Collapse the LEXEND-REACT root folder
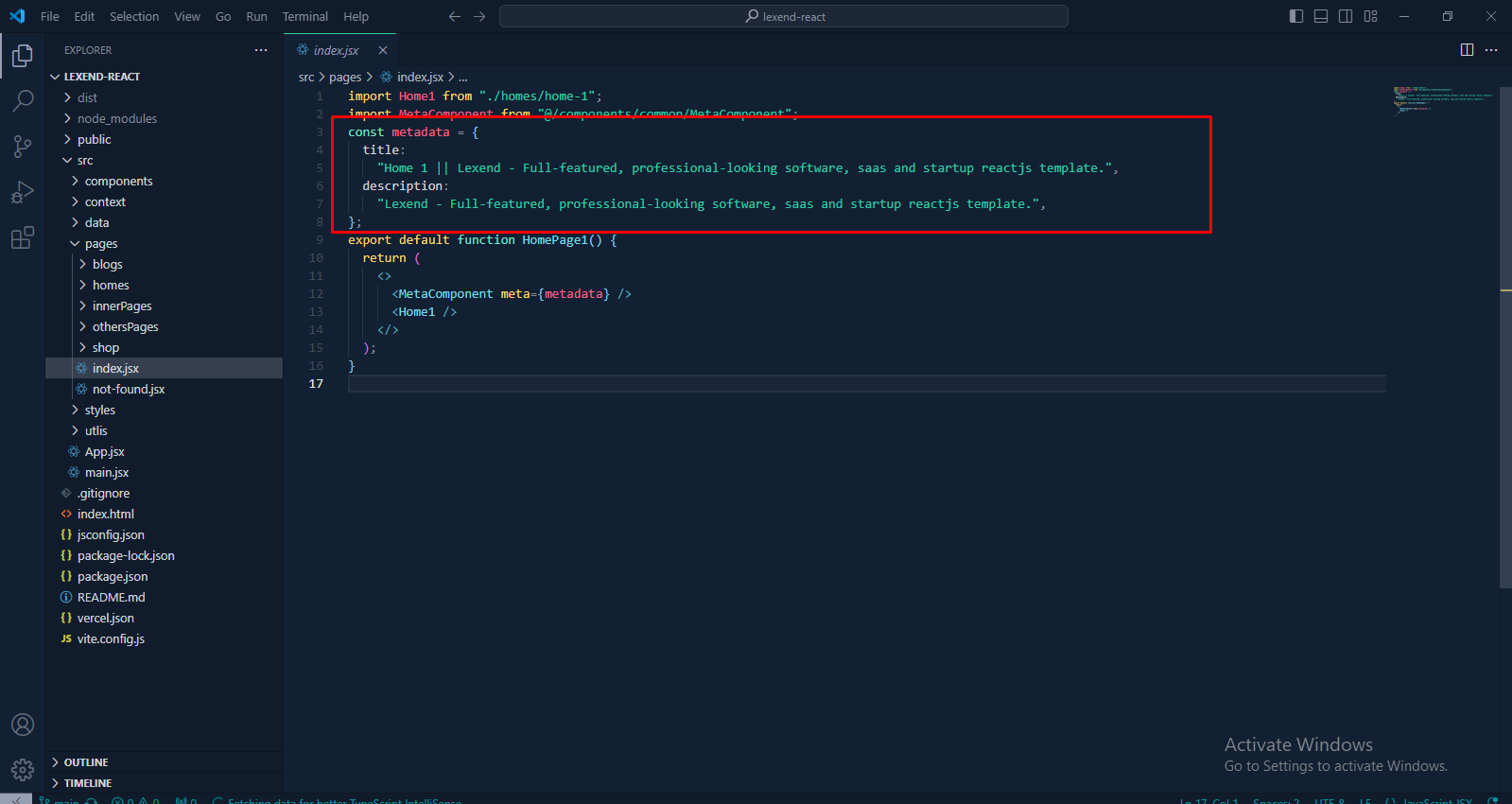 164,77
